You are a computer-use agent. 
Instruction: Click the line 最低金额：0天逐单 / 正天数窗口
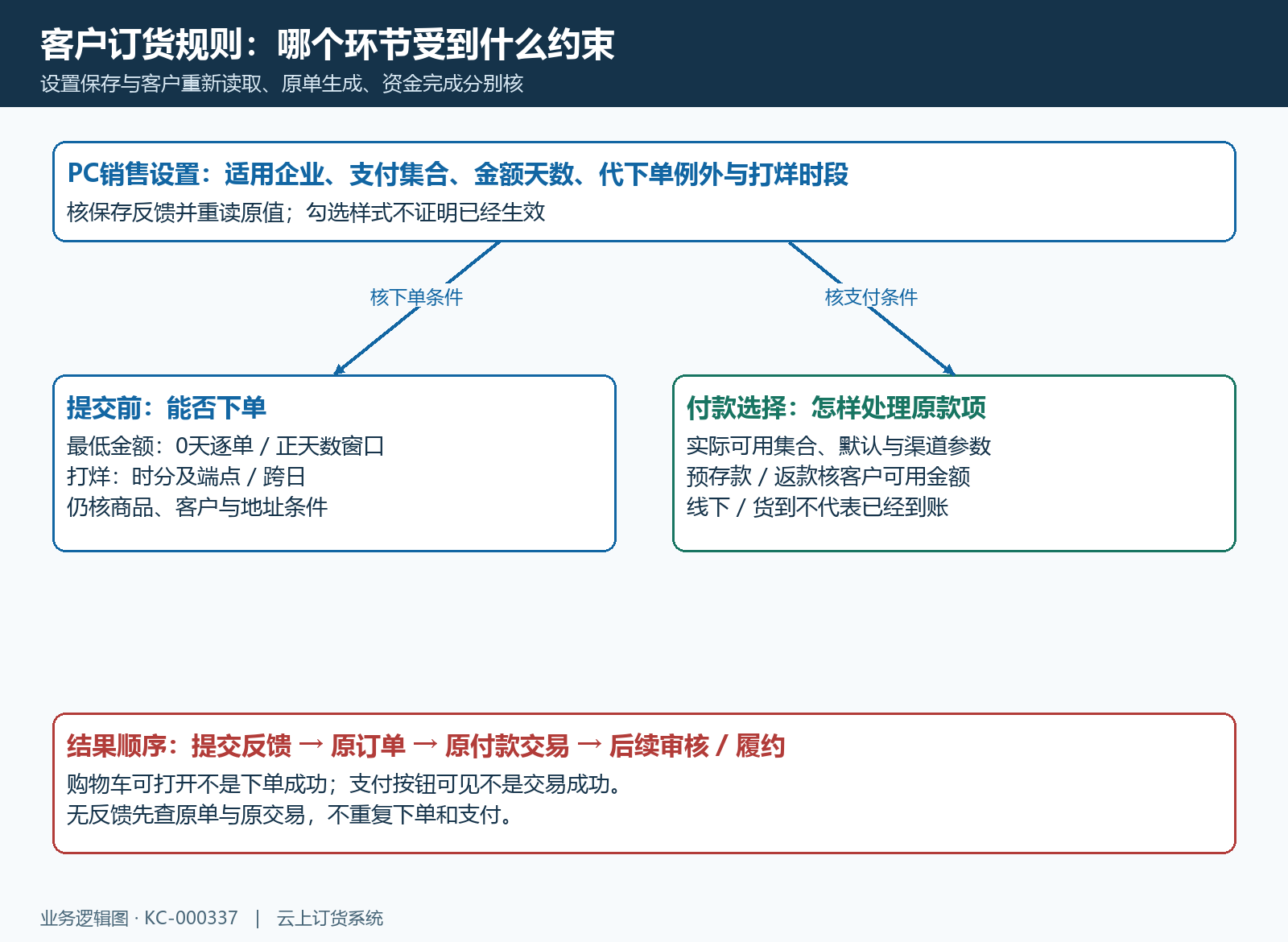[x=225, y=445]
